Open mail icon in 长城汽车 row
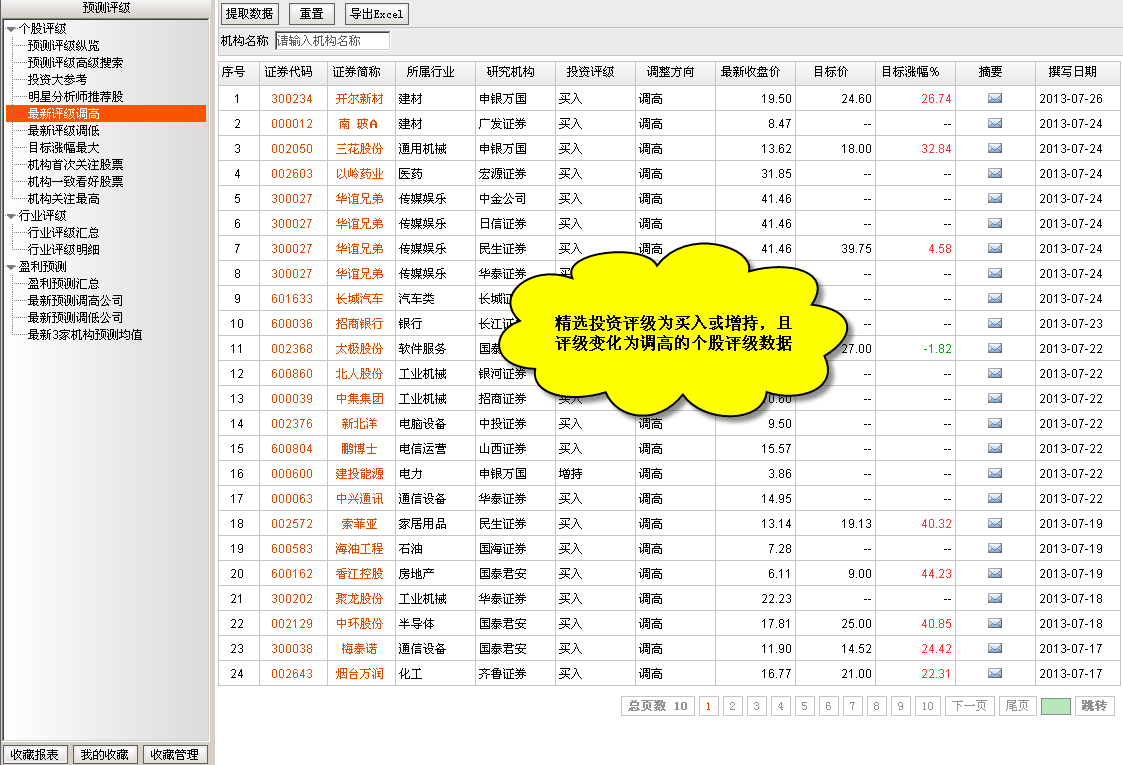1123x765 pixels. (x=994, y=298)
